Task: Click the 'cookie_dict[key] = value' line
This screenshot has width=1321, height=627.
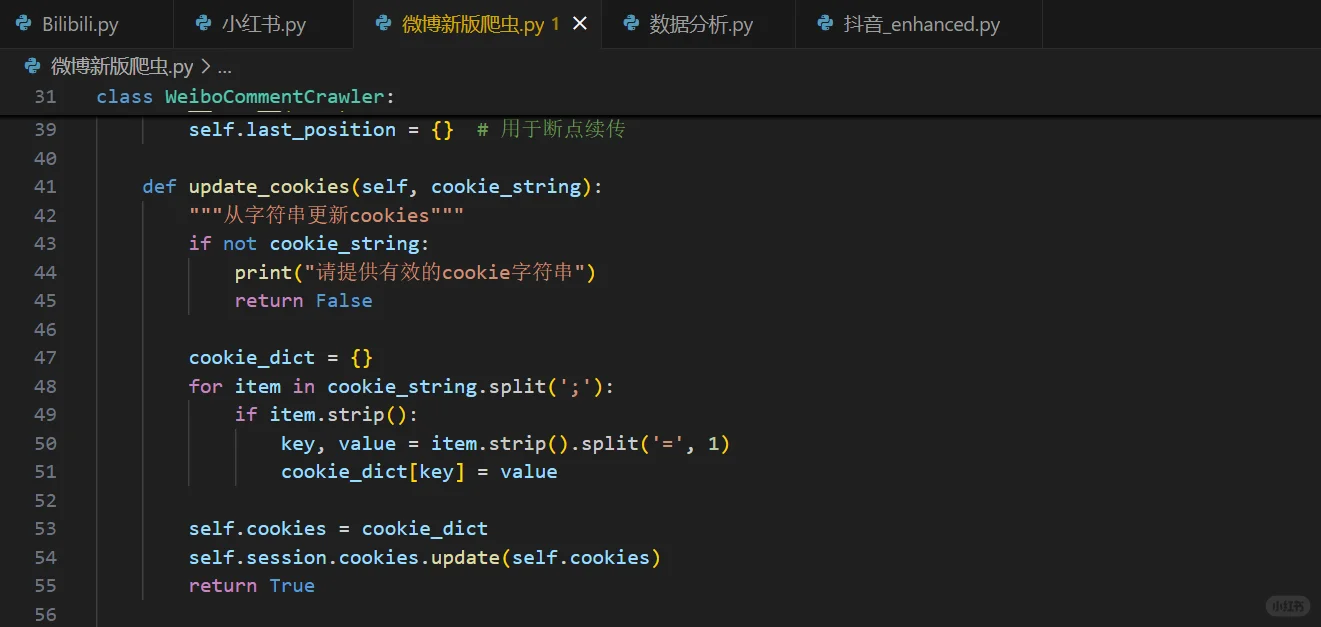Action: (419, 471)
